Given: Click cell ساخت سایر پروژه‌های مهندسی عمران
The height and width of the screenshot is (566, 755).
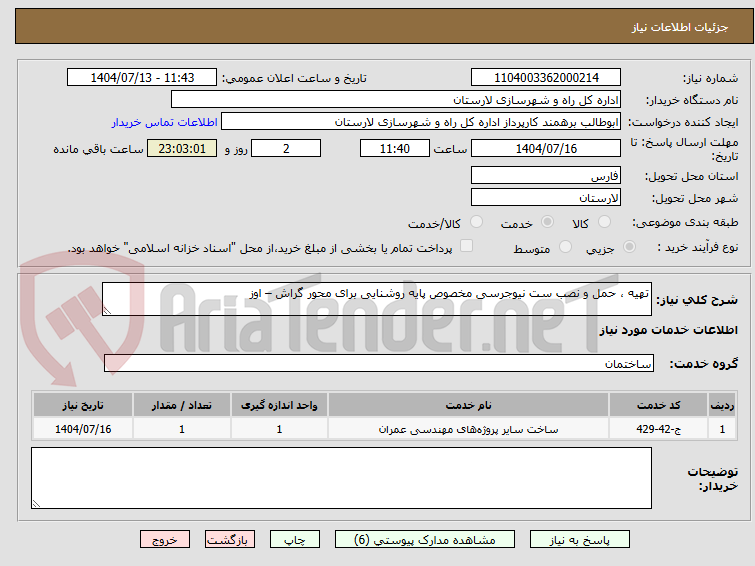Looking at the screenshot, I should [x=469, y=429].
